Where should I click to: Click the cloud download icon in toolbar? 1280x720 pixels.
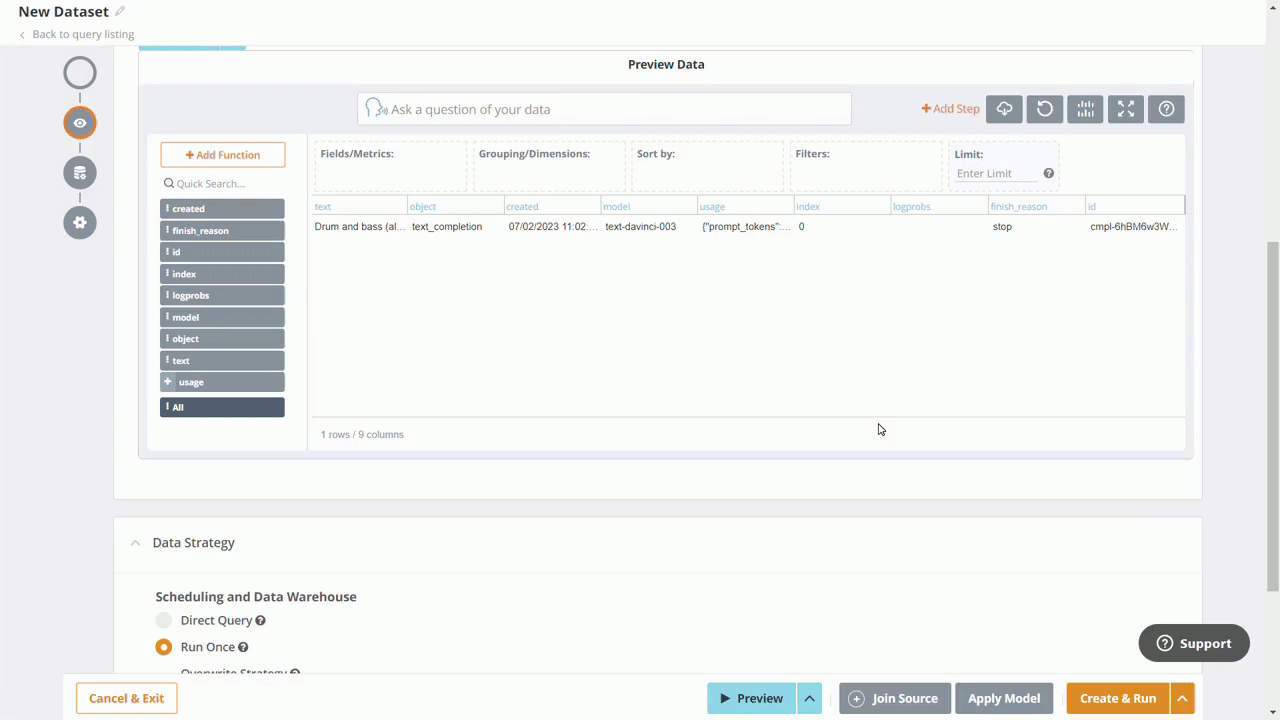click(x=1004, y=109)
